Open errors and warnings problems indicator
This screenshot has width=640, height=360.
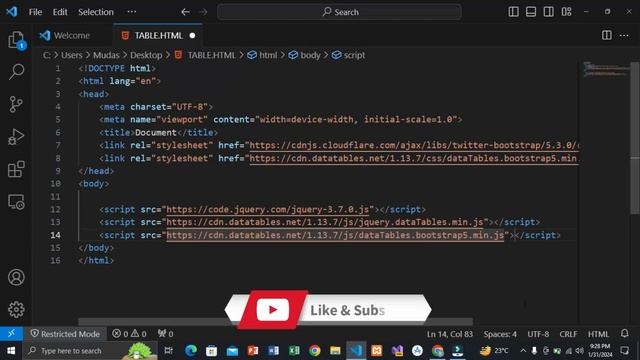pyautogui.click(x=129, y=334)
